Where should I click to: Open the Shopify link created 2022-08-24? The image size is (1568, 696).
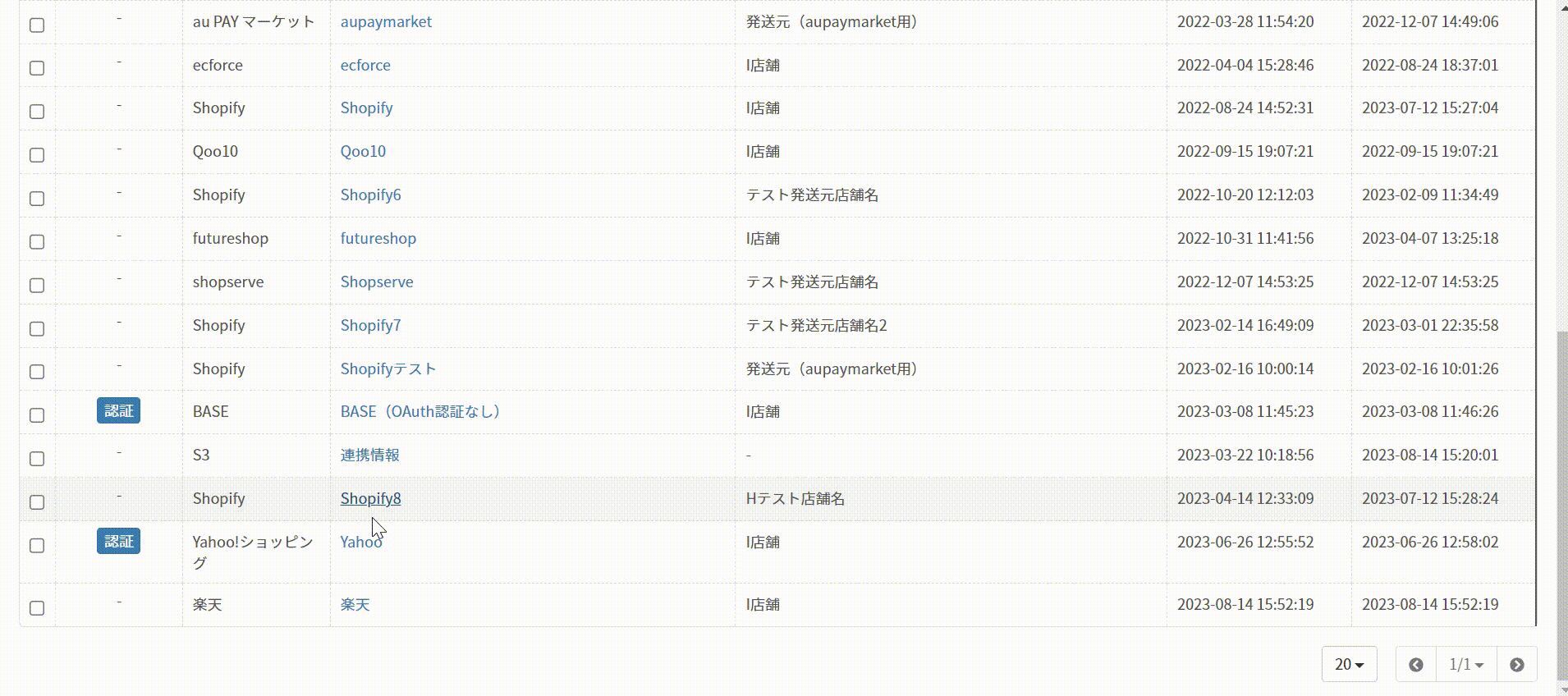coord(366,108)
